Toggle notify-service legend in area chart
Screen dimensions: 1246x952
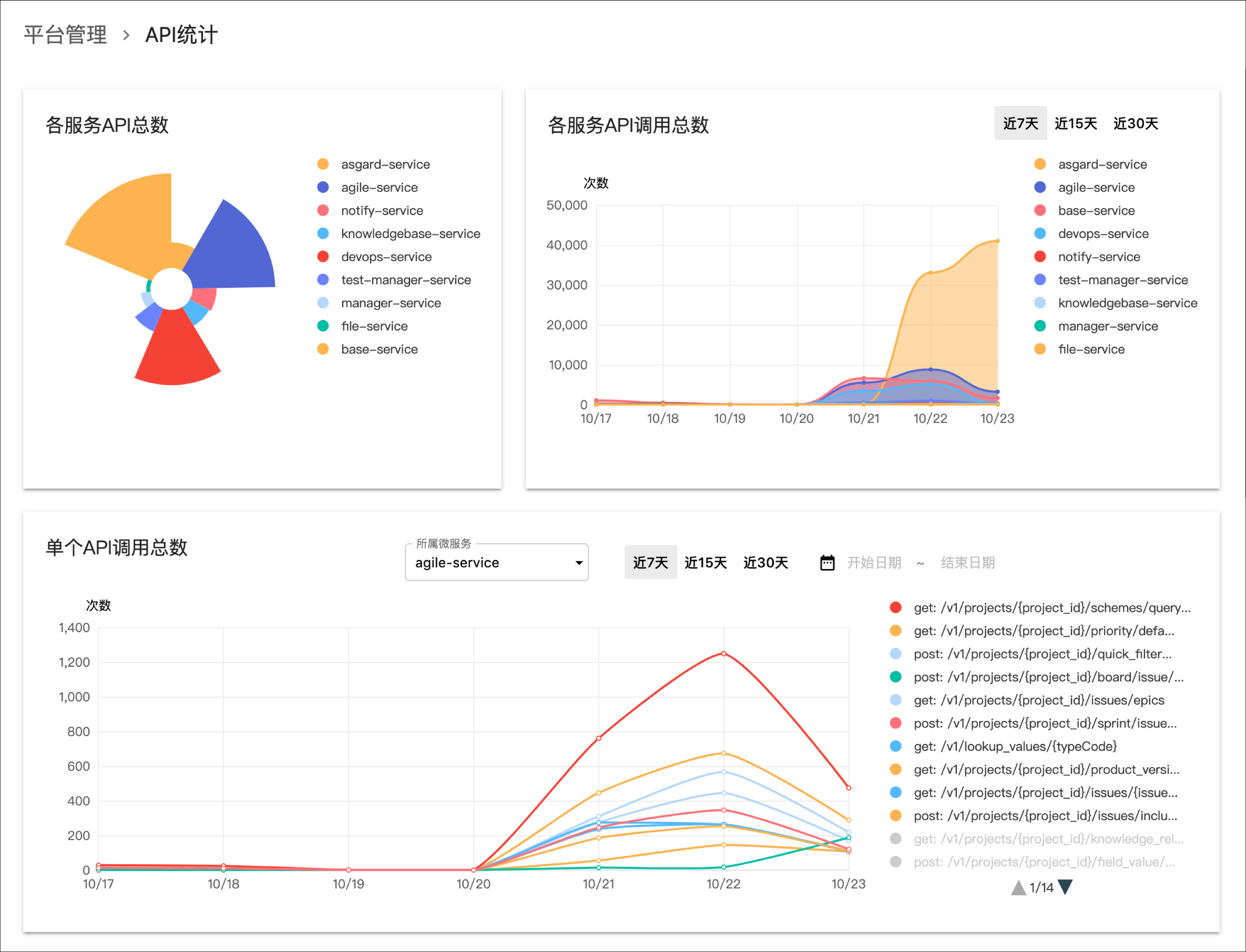1087,257
